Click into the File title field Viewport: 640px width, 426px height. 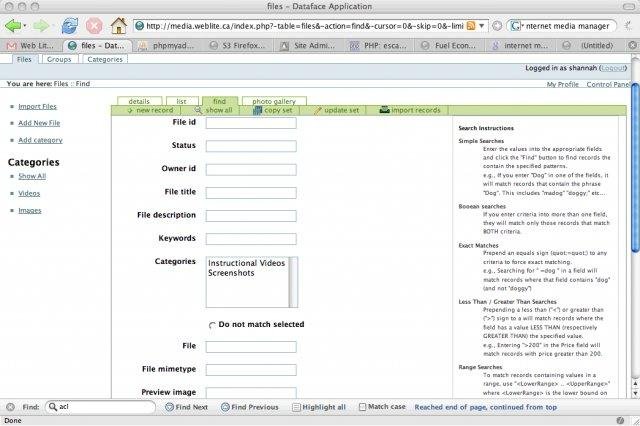pos(251,193)
